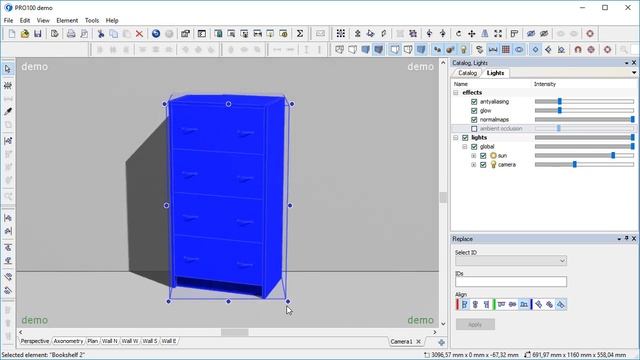
Task: Toggle the dimensions display icon
Action: coord(493,50)
